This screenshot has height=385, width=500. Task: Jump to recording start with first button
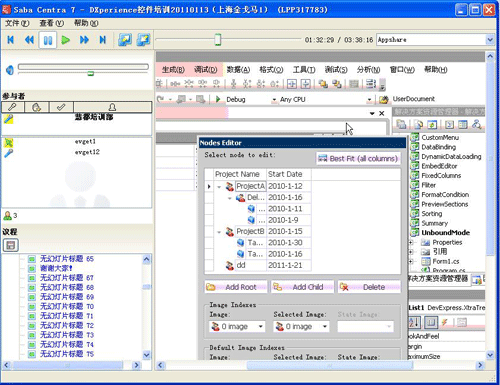tap(11, 40)
